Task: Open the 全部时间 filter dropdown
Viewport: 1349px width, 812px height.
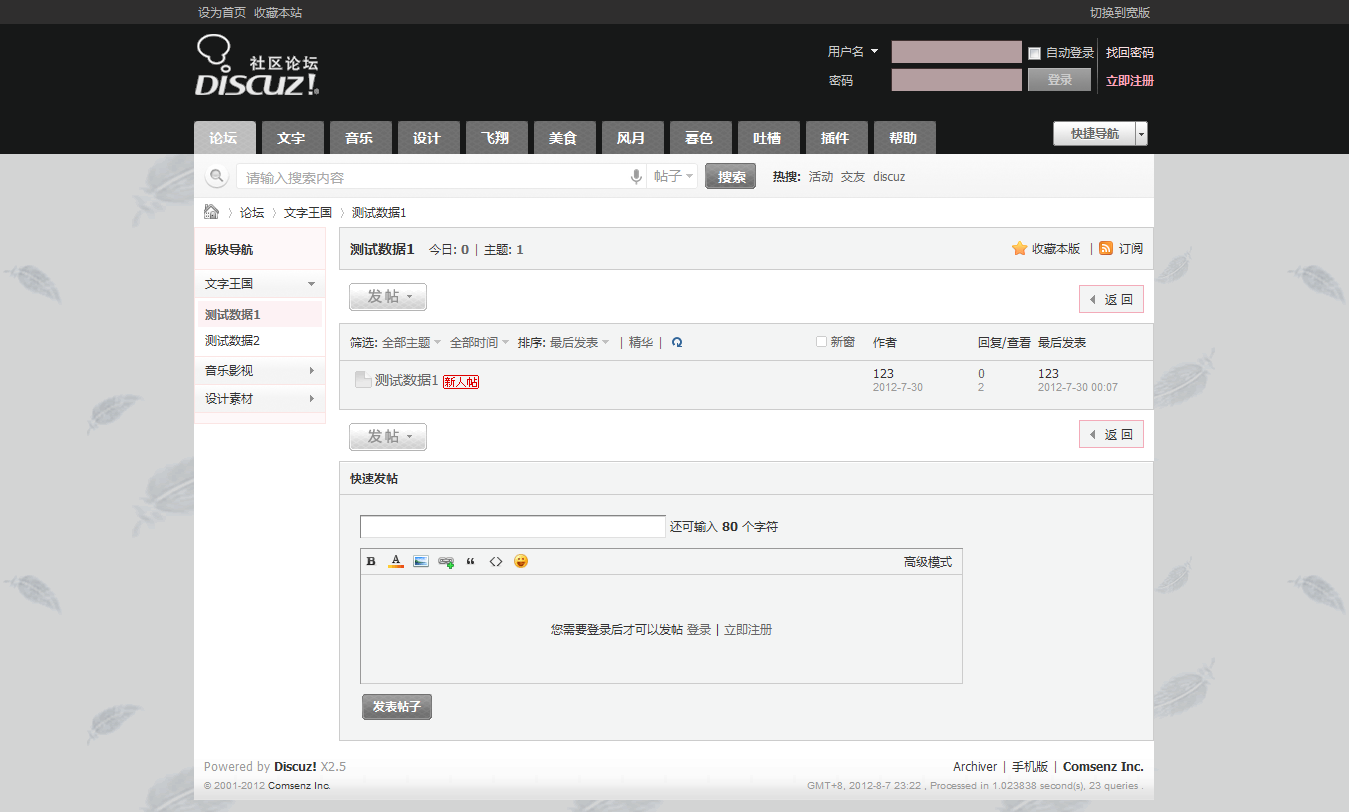Action: click(479, 342)
